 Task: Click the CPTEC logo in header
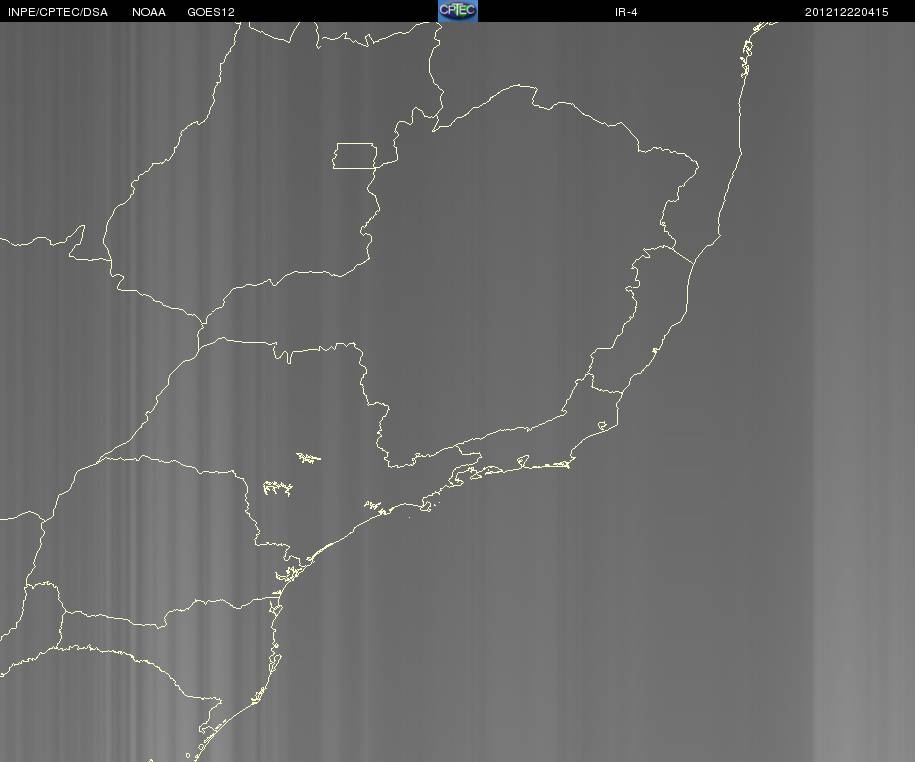[458, 11]
